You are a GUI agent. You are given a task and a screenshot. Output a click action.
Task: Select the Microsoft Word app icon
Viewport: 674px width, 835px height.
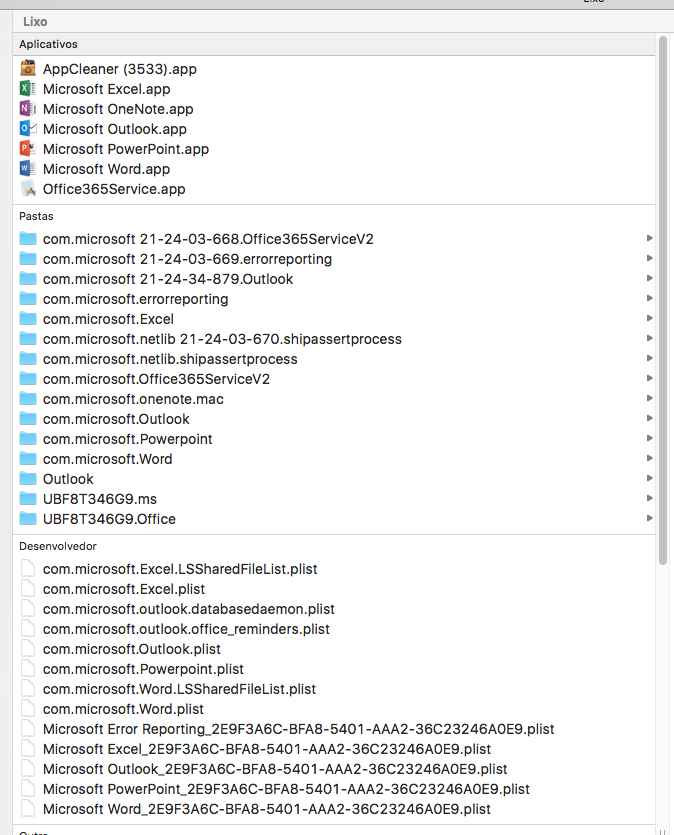coord(28,169)
